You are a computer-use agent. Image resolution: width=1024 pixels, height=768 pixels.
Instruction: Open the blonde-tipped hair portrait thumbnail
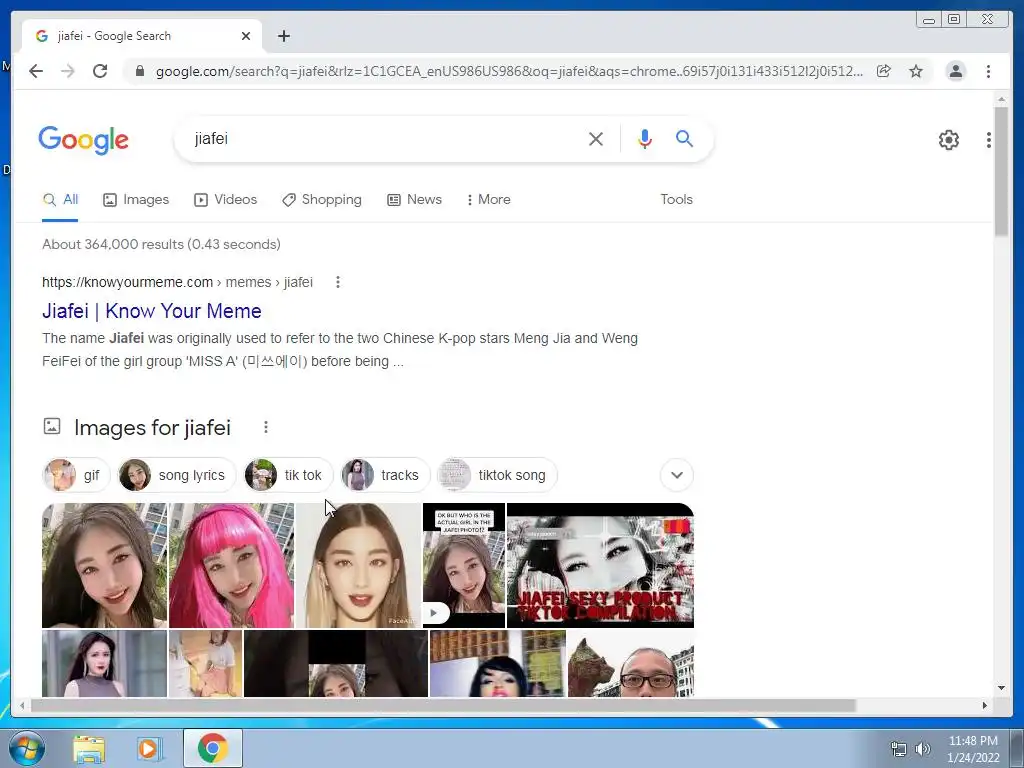[359, 565]
